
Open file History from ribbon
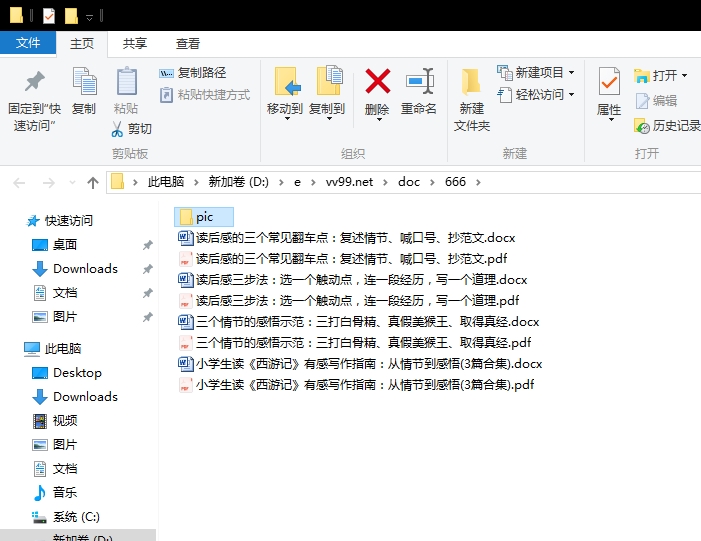667,126
